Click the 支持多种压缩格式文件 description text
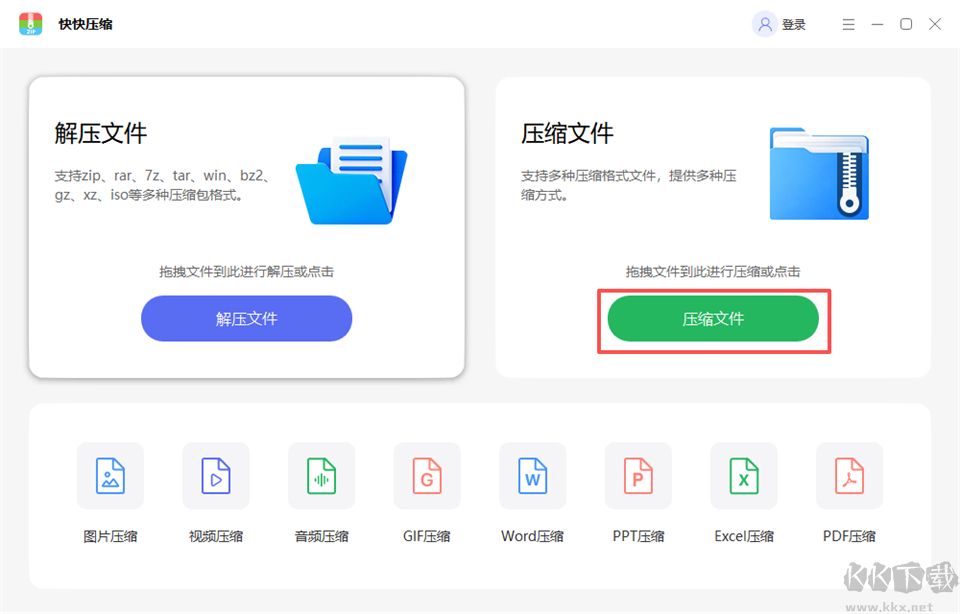 pos(629,185)
